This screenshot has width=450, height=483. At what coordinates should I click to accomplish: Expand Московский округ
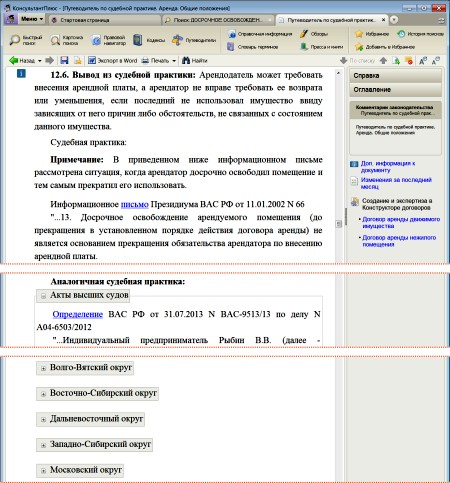[43, 471]
